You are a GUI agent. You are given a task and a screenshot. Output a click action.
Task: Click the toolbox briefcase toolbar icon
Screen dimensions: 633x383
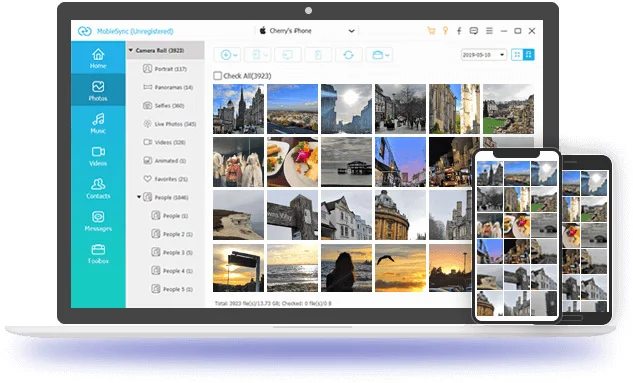377,55
